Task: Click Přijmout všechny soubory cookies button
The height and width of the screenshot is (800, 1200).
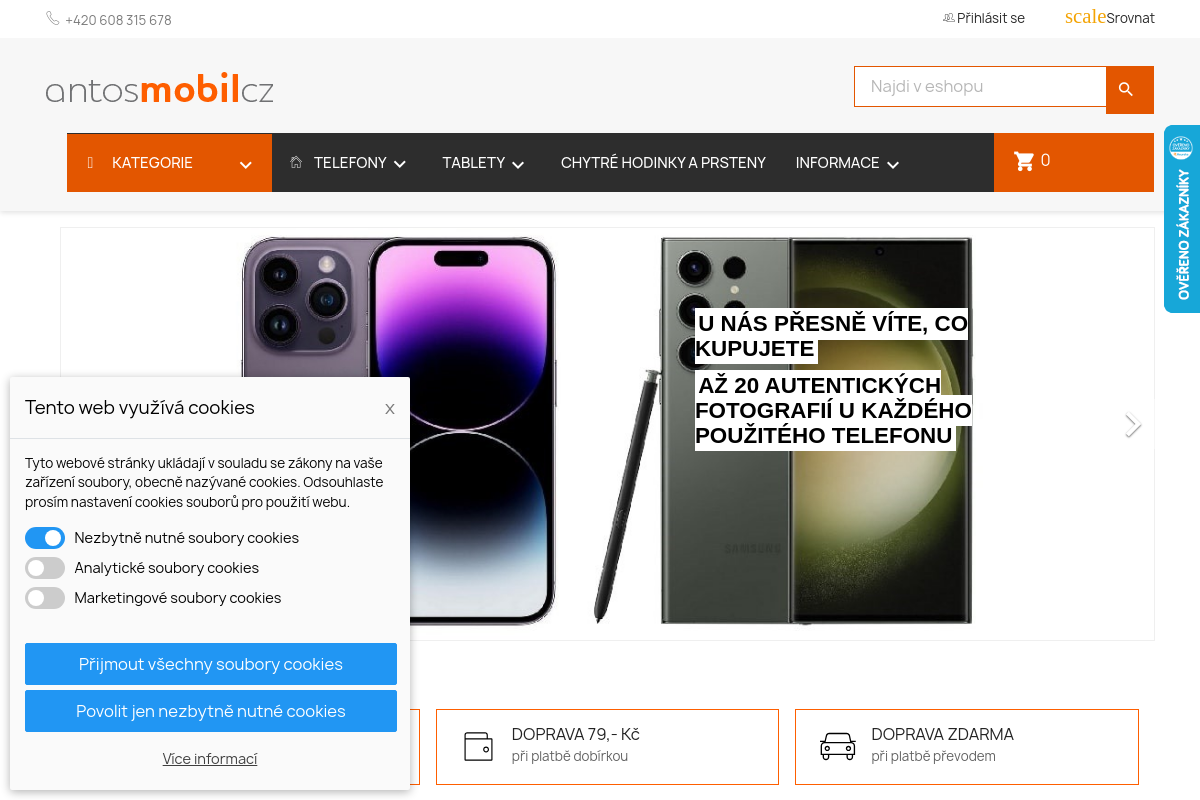Action: (211, 664)
